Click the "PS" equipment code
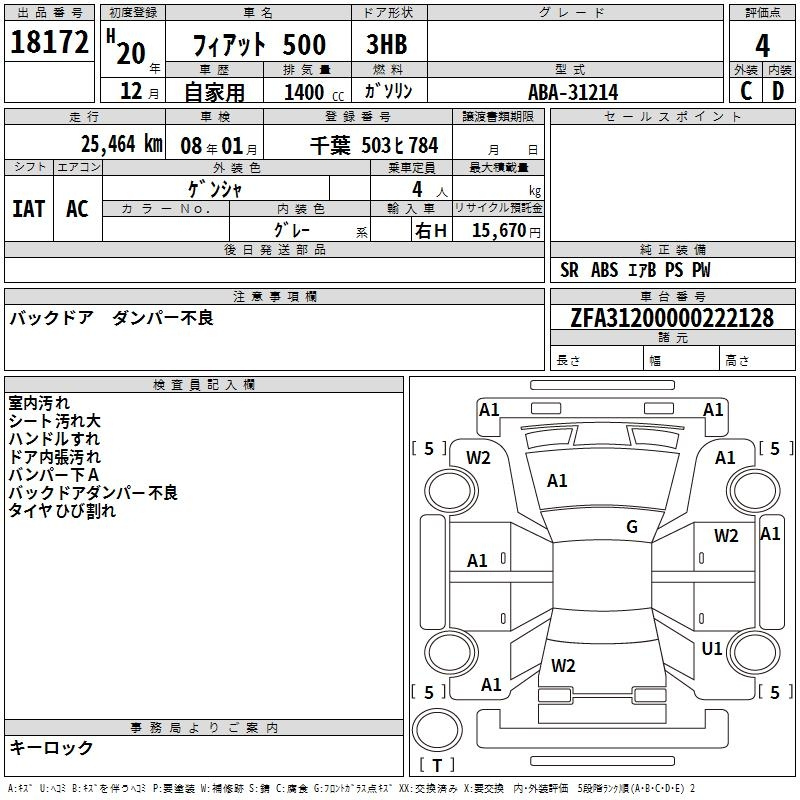This screenshot has width=800, height=800. 674,270
